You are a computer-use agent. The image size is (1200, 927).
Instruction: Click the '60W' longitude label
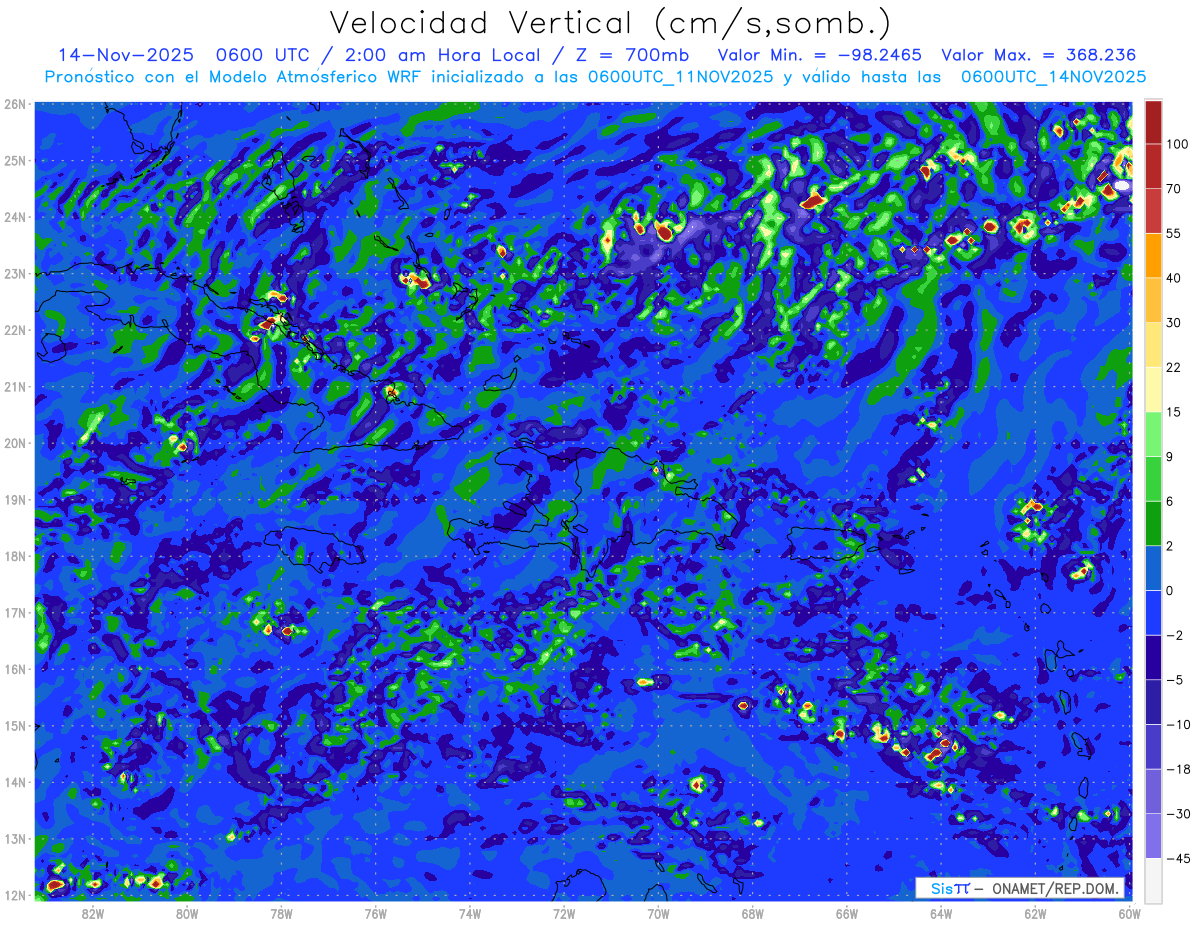1130,913
